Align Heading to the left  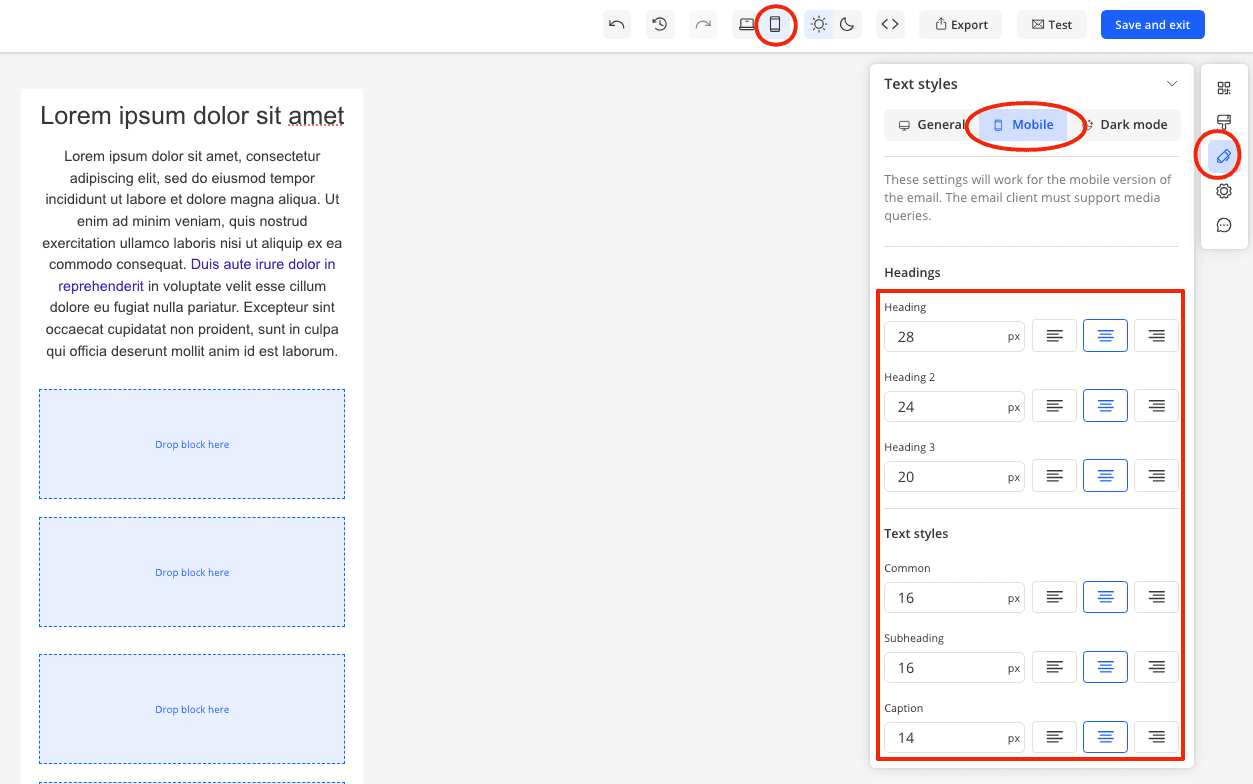(1054, 336)
